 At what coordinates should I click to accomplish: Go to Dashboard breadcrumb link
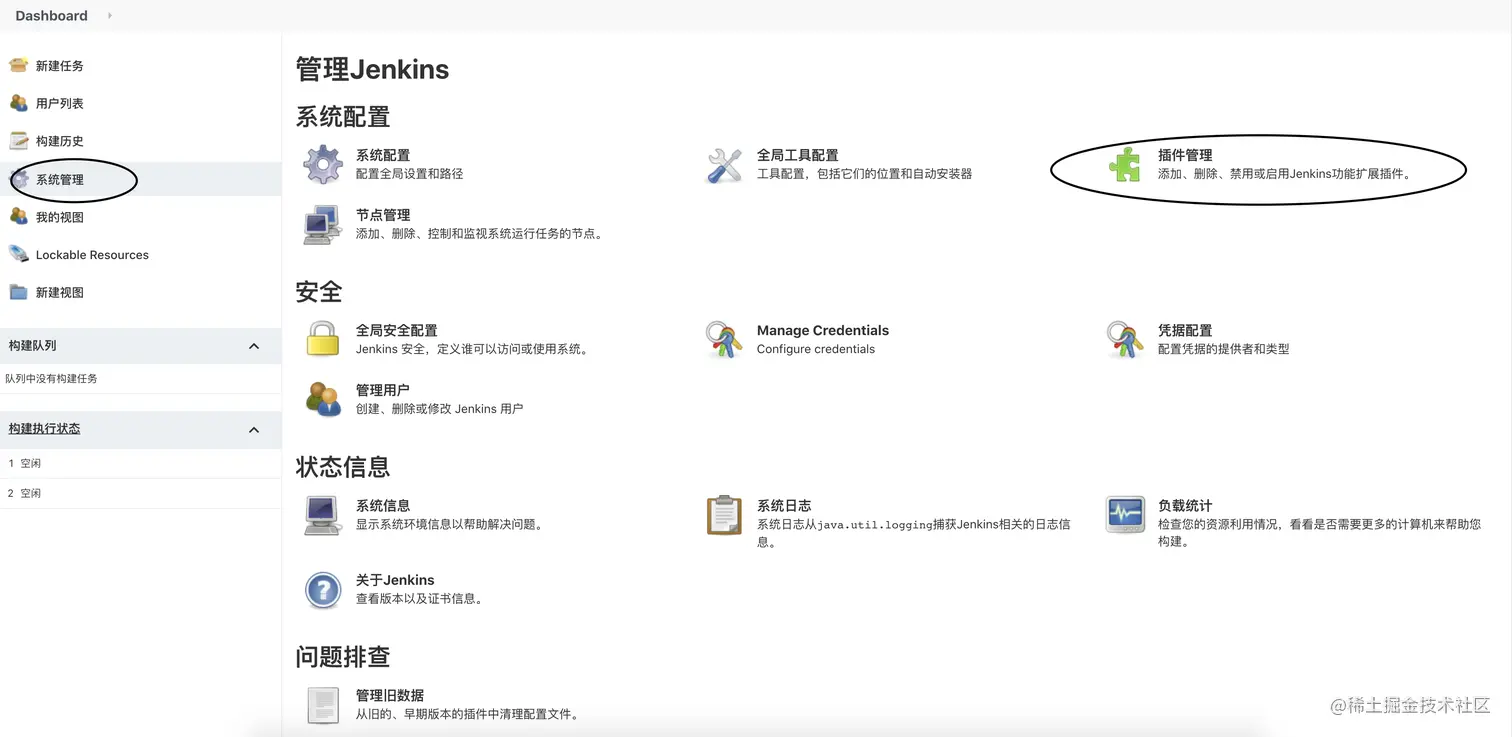tap(51, 15)
